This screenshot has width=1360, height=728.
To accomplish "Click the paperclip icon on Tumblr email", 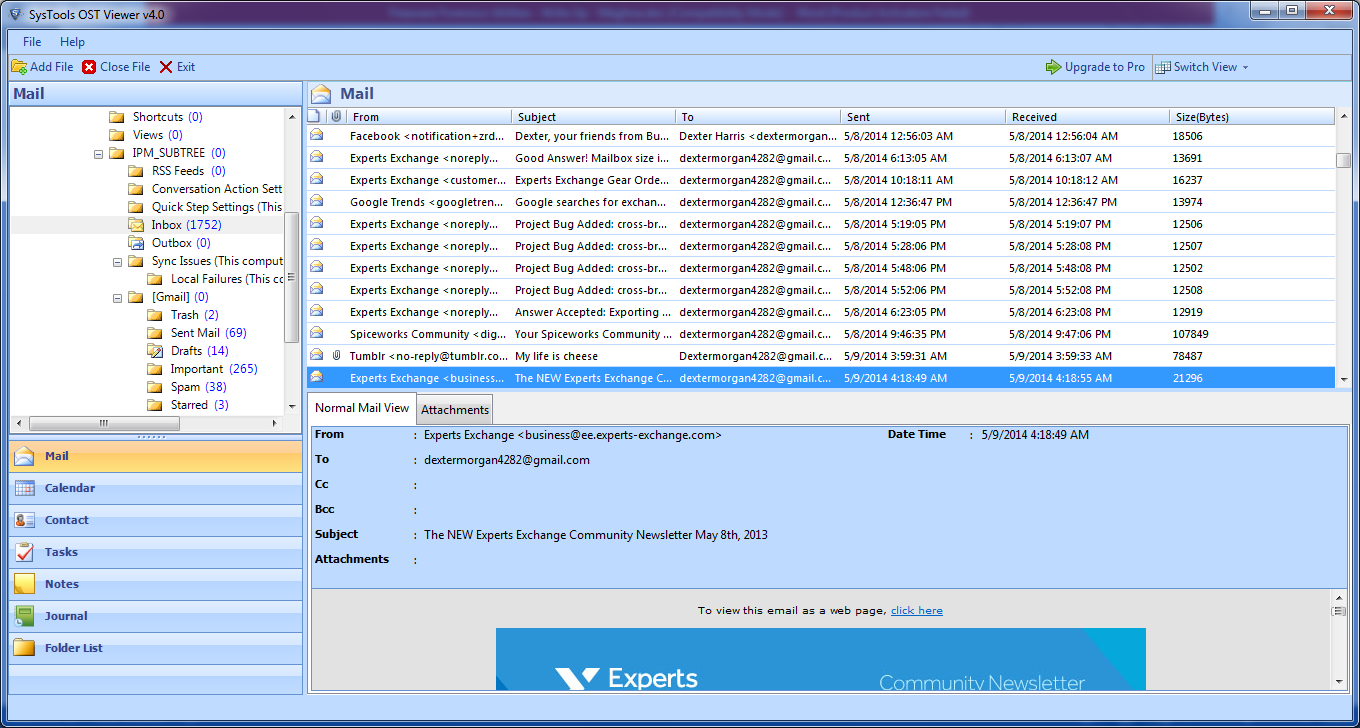I will pos(337,355).
